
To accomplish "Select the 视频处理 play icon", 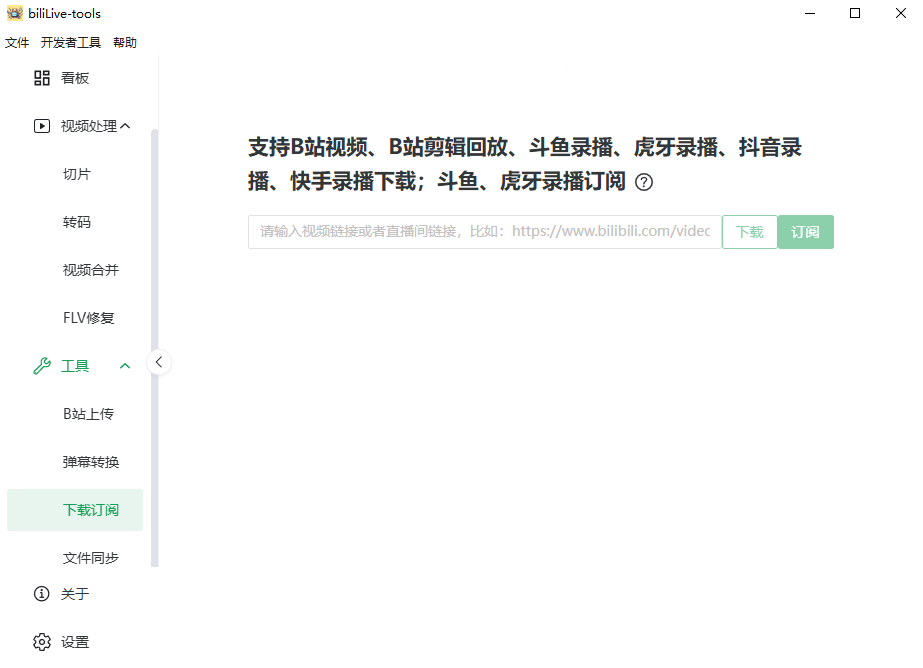I will pos(41,125).
